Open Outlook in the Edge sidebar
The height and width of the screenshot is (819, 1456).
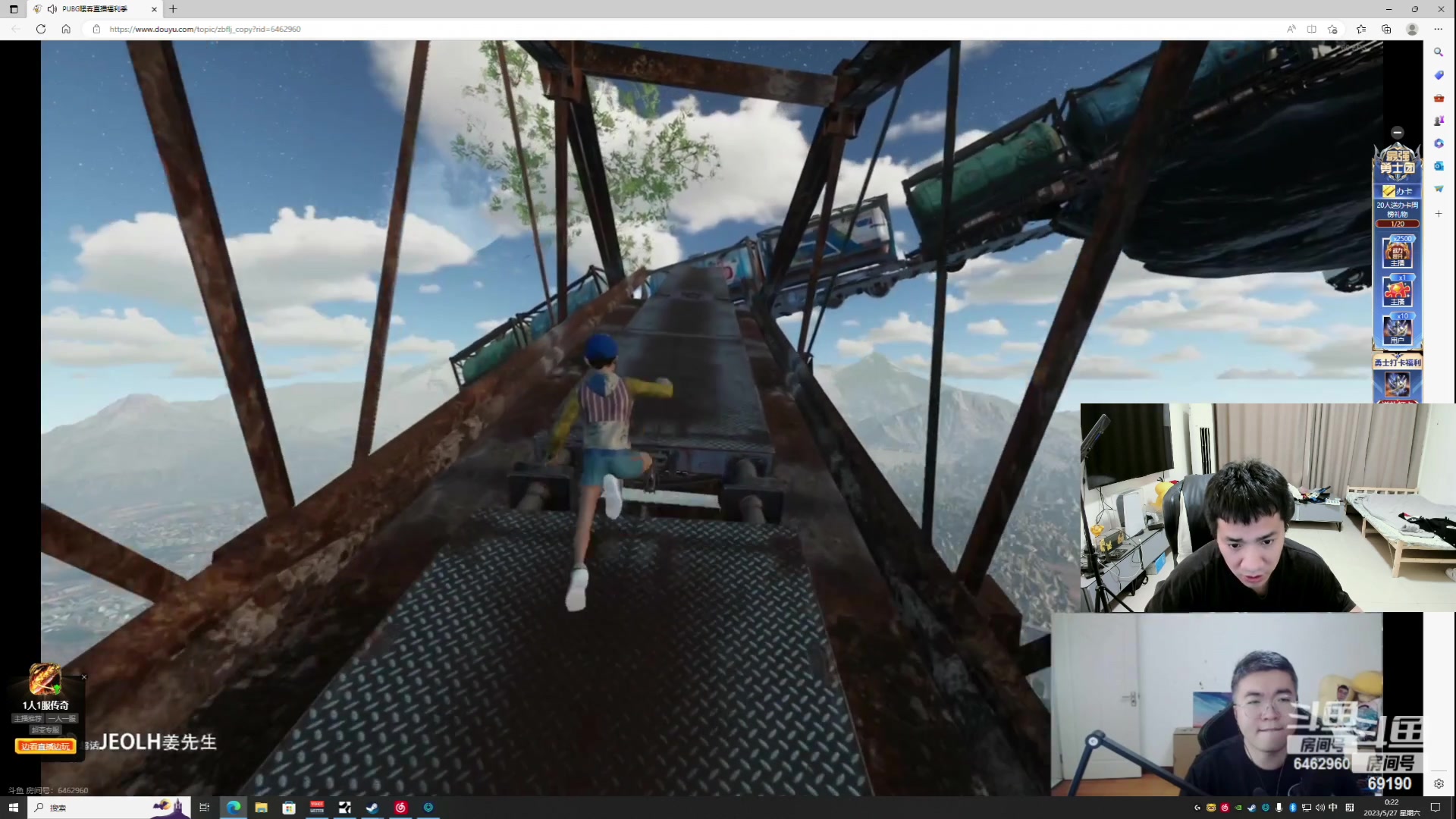1439,166
